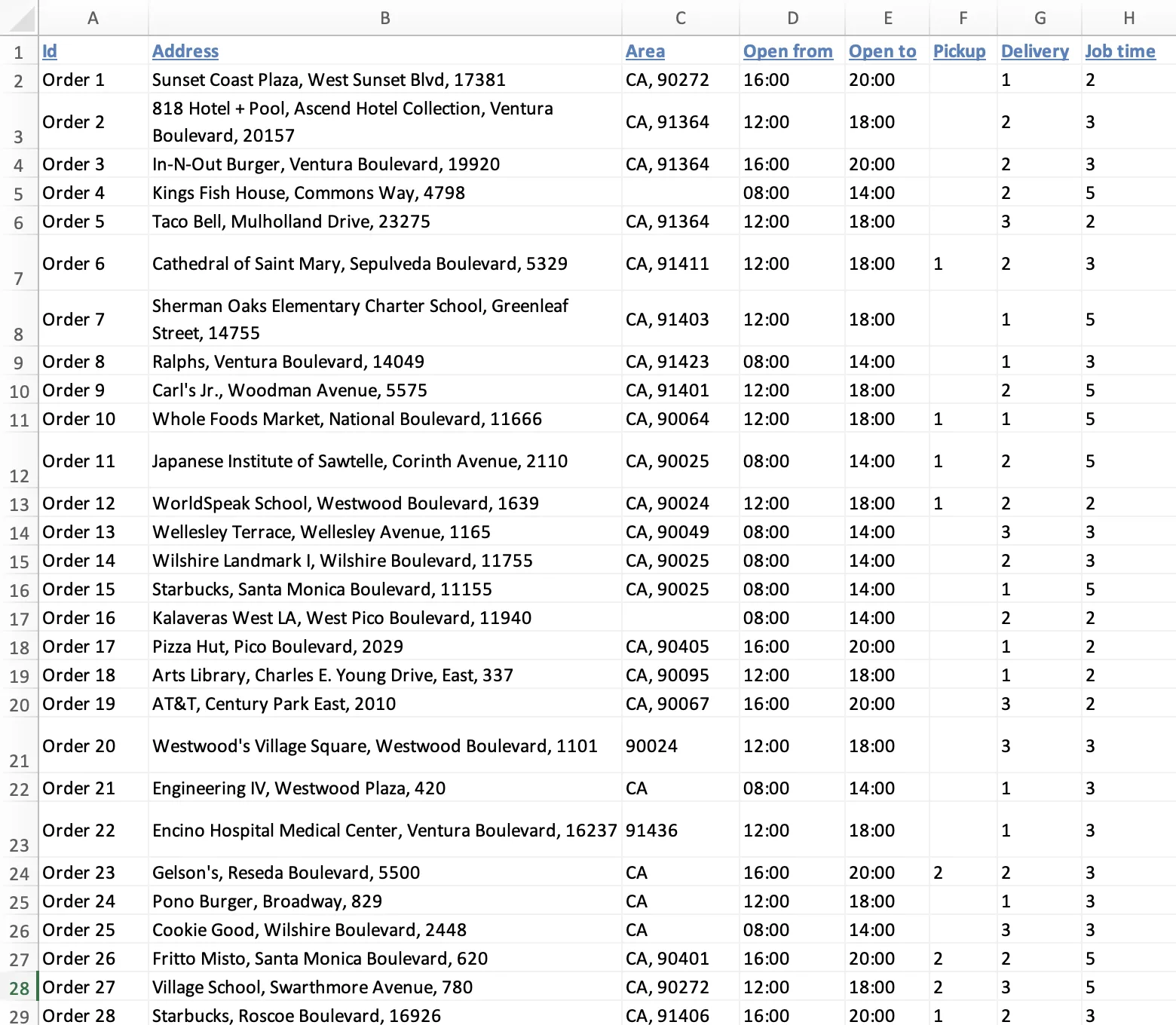Select the Order 27 cell
The height and width of the screenshot is (1025, 1176).
(x=93, y=987)
